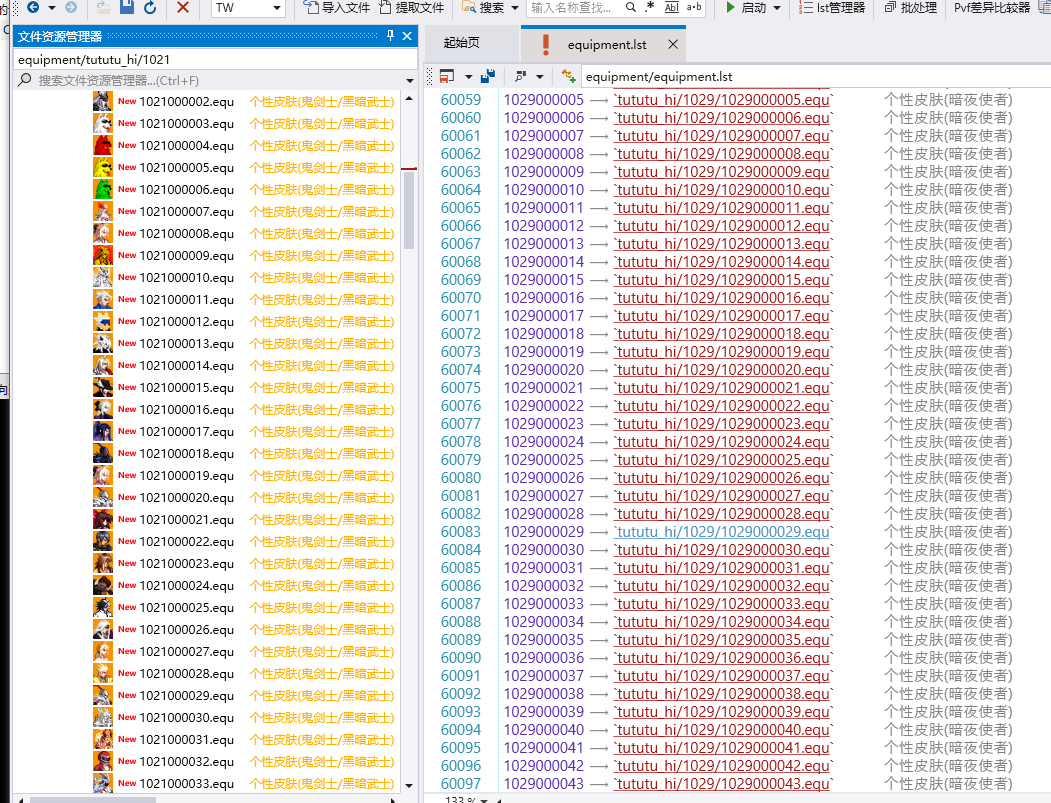Click the magnifier icon in name search box

pyautogui.click(x=630, y=8)
